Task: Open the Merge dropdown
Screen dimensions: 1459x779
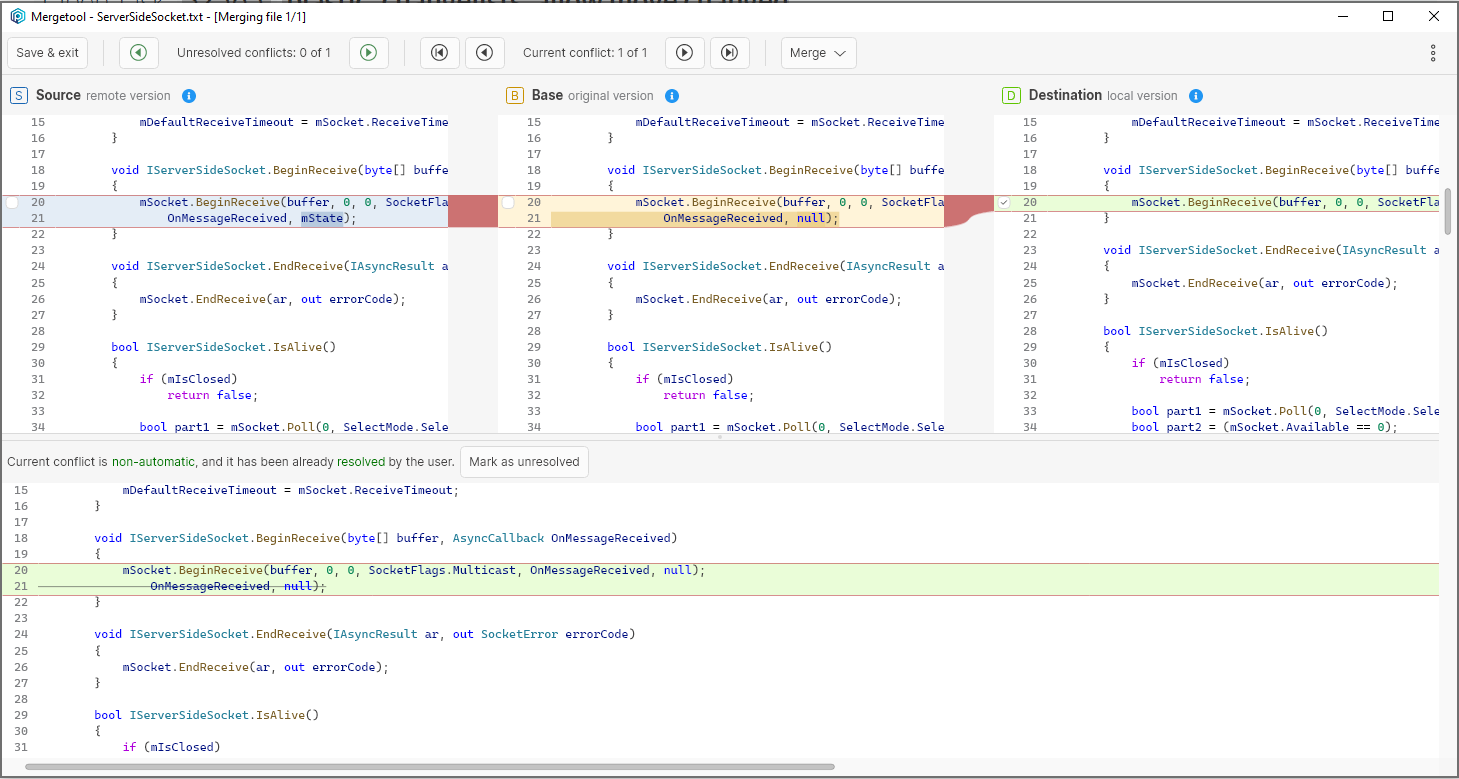Action: click(x=818, y=52)
